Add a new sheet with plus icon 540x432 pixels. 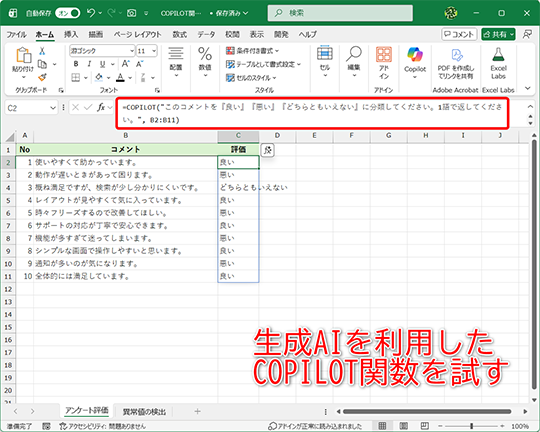pyautogui.click(x=197, y=411)
